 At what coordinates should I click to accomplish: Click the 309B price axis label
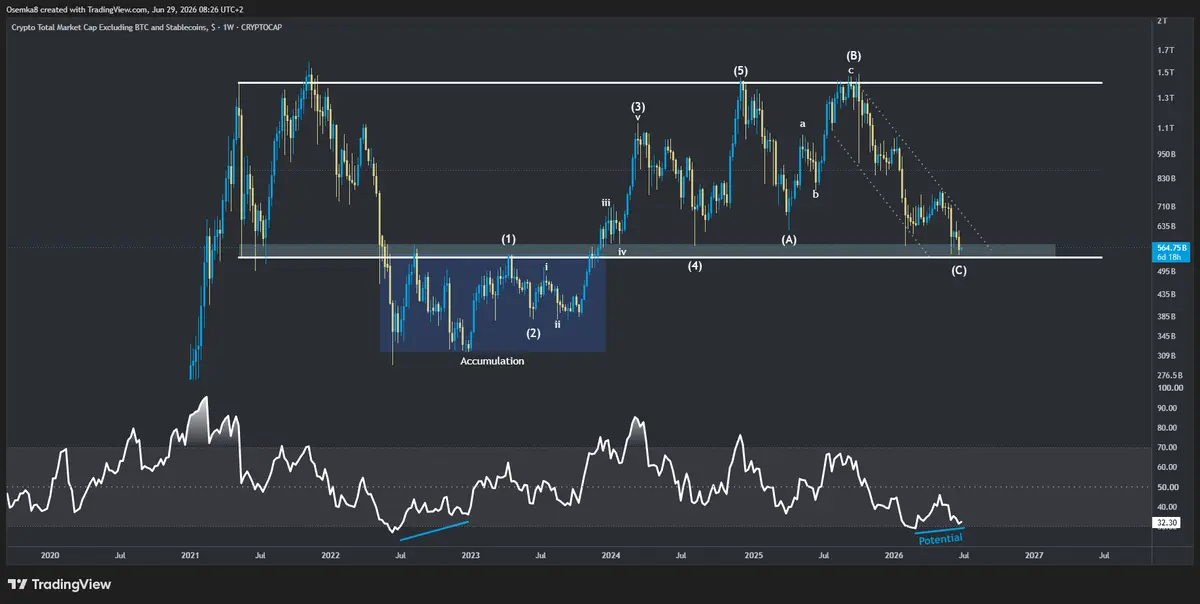[1165, 356]
